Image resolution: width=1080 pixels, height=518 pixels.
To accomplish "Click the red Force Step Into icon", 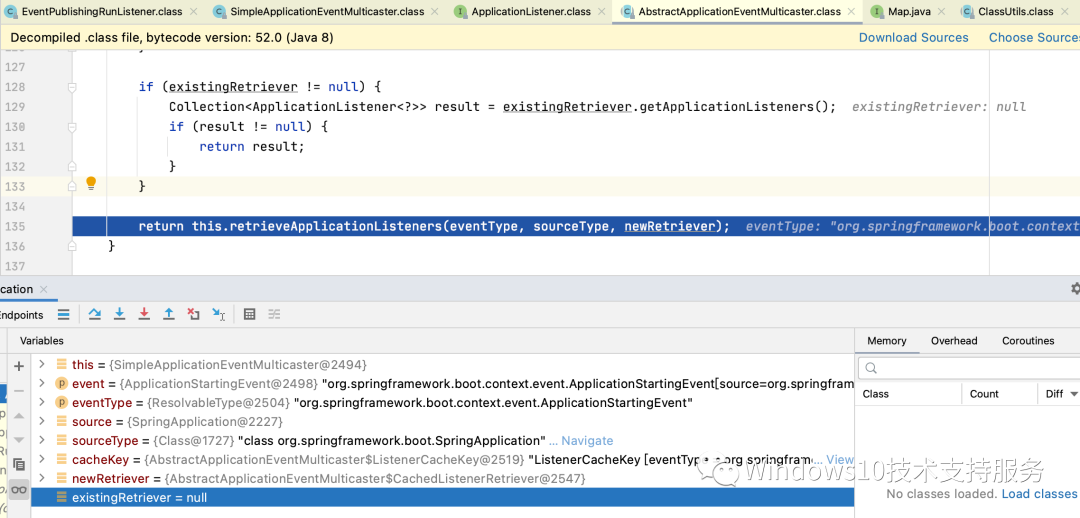I will [144, 314].
